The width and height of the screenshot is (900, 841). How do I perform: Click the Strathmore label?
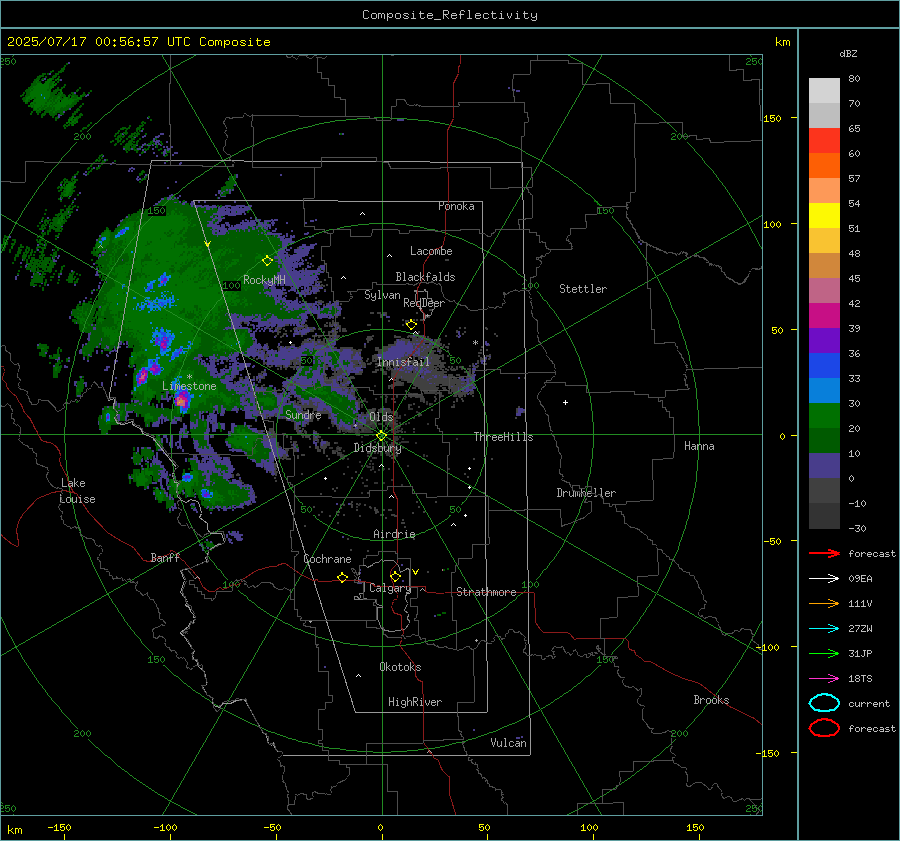tap(486, 592)
